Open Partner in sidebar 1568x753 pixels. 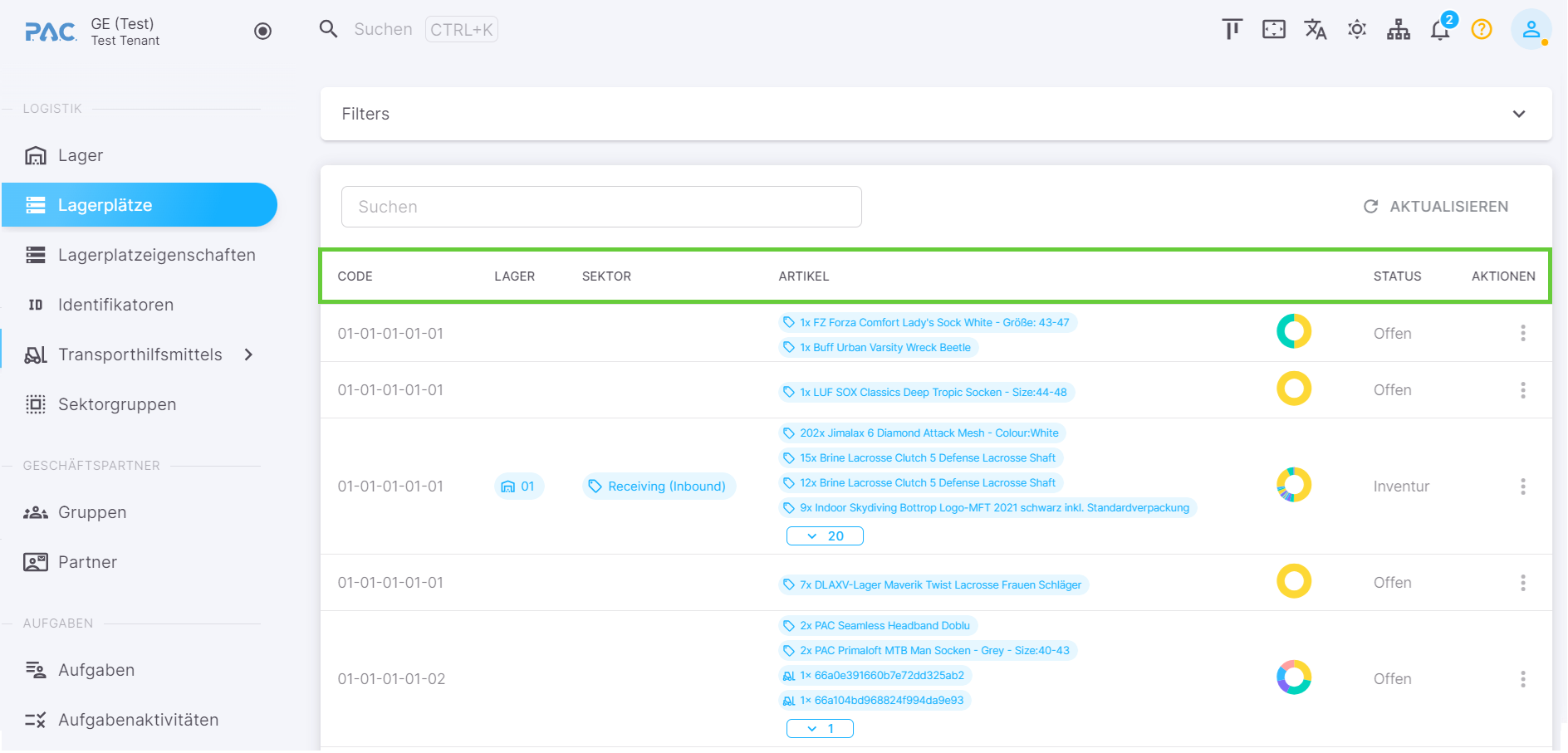140,562
